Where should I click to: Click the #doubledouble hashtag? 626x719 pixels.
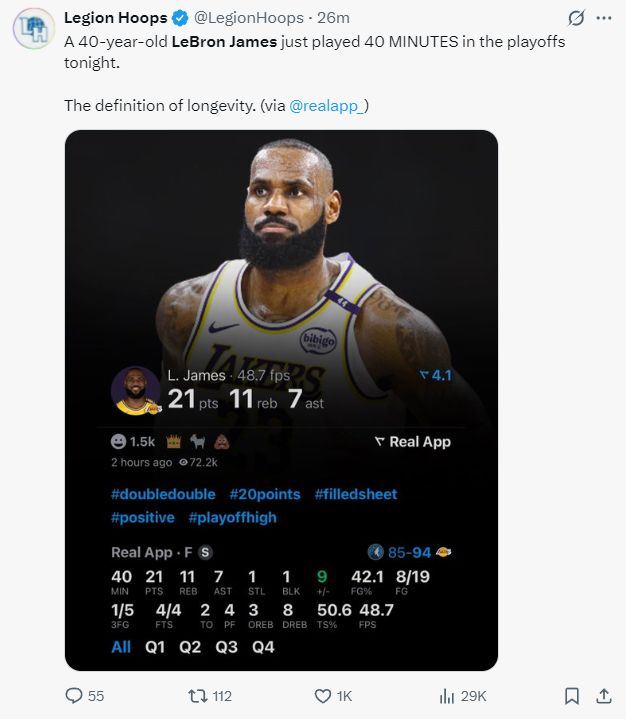163,494
